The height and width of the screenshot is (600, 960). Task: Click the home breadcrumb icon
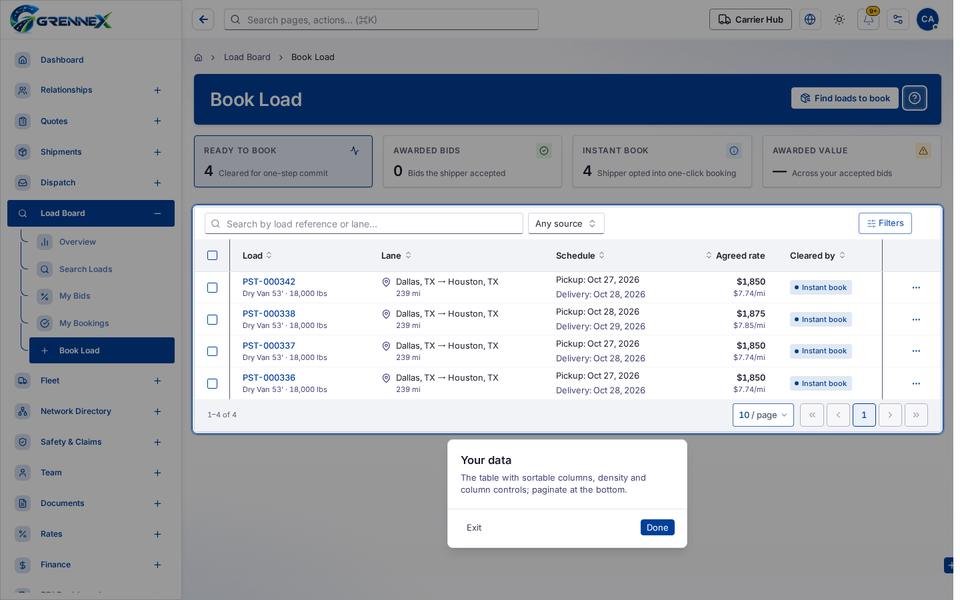(x=198, y=58)
